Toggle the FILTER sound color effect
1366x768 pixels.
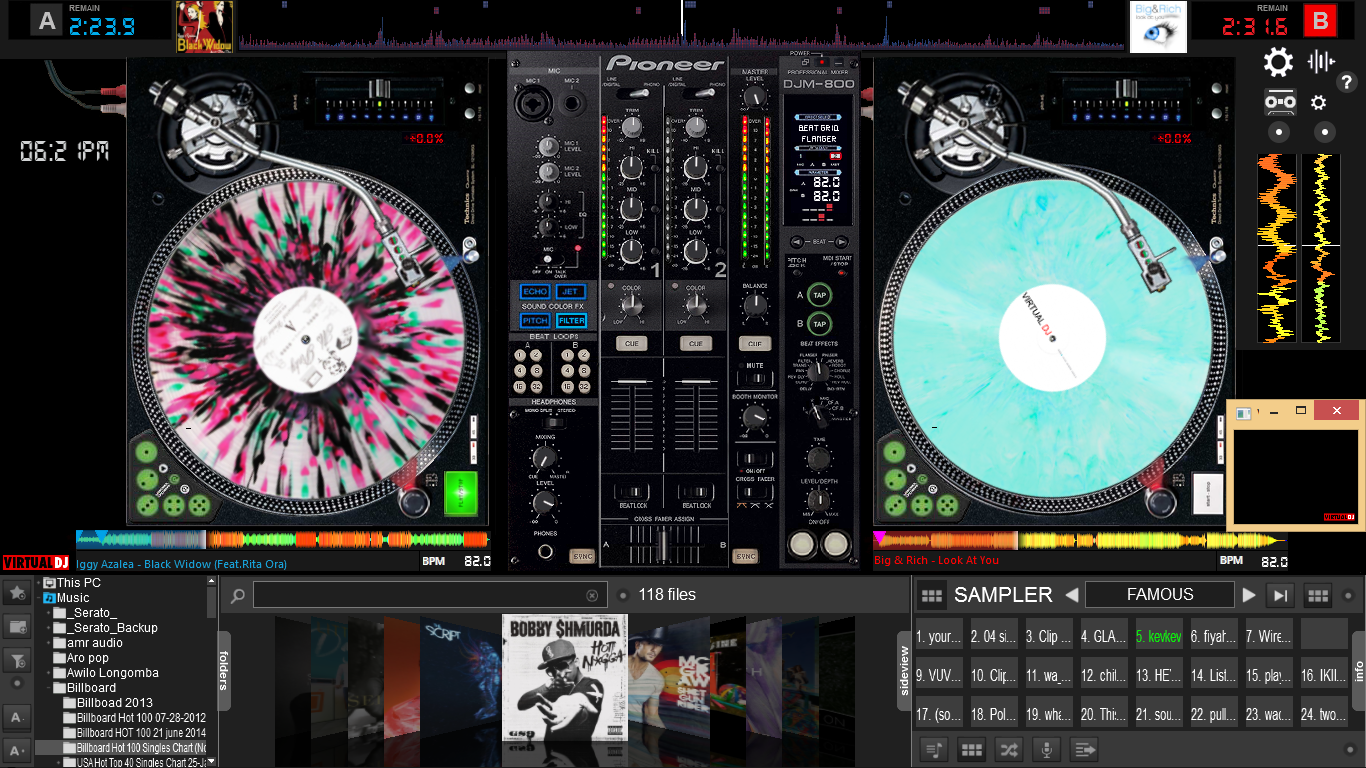coord(571,320)
